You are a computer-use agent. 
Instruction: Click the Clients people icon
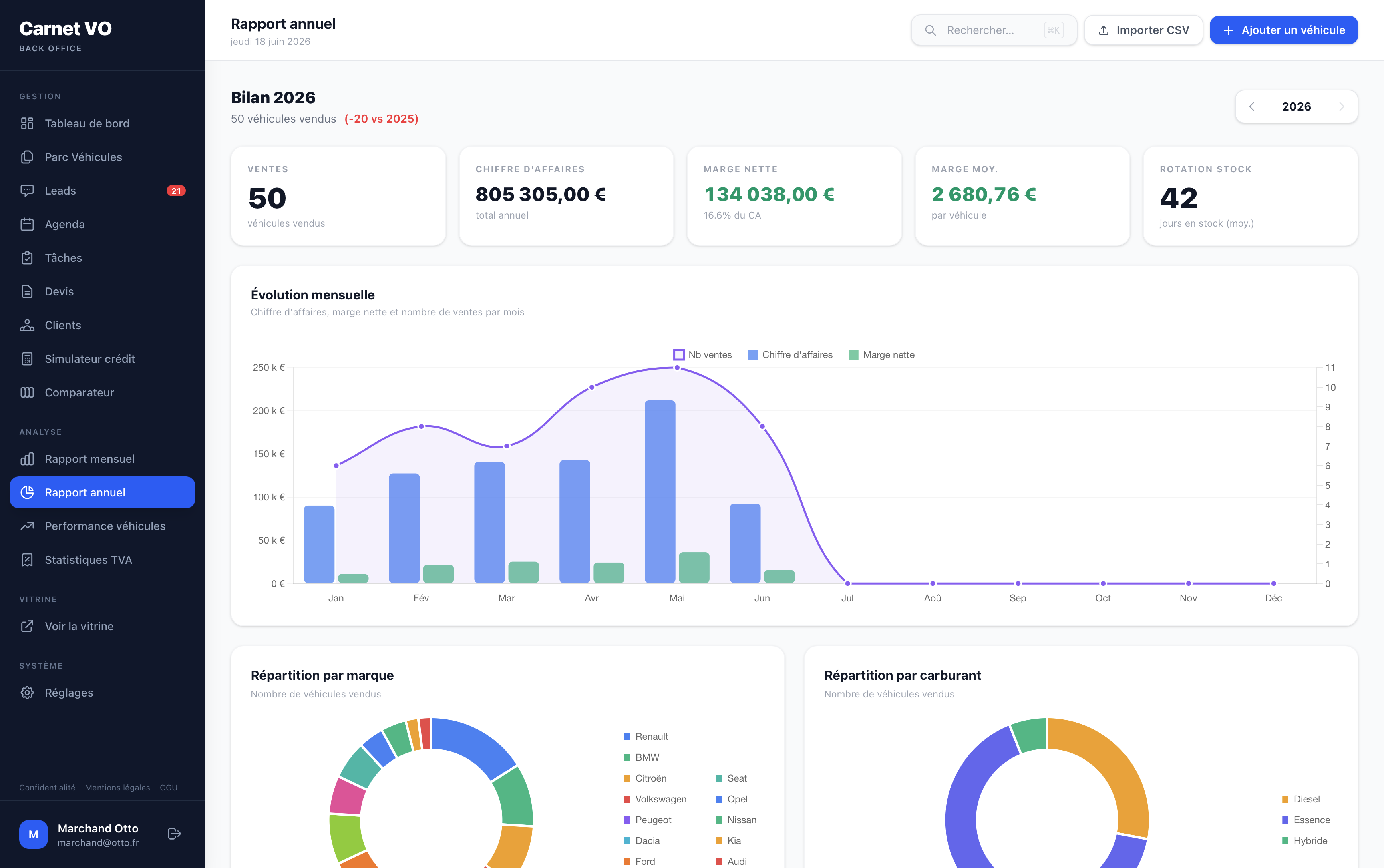tap(27, 325)
